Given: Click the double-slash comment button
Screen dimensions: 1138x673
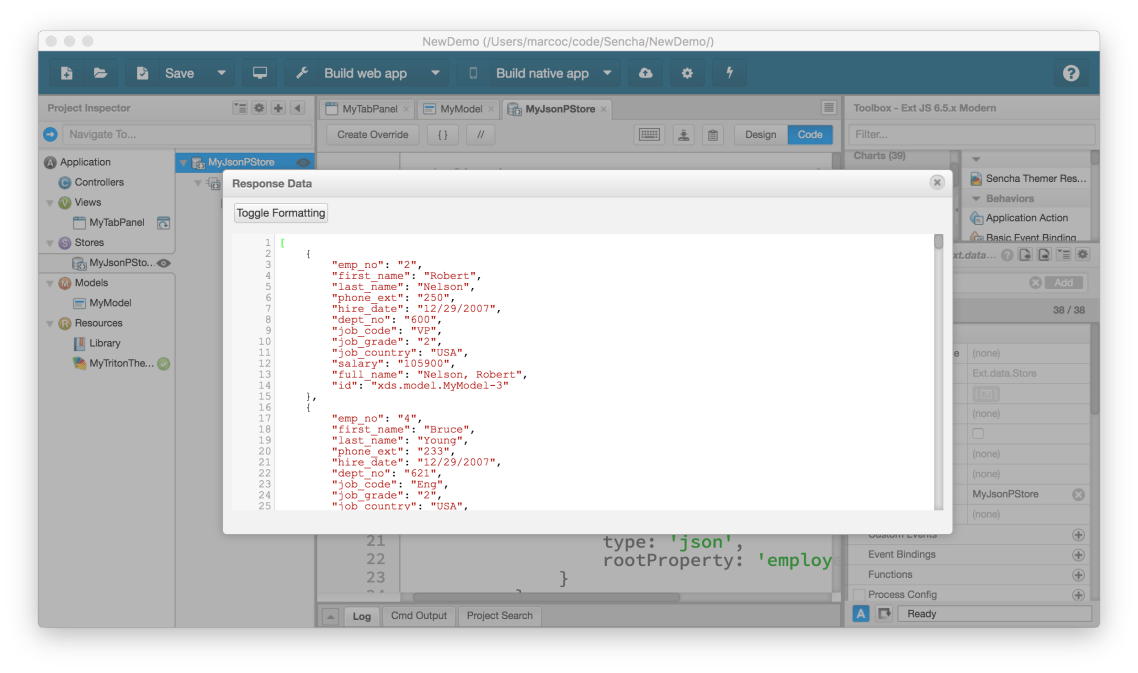Looking at the screenshot, I should click(480, 134).
